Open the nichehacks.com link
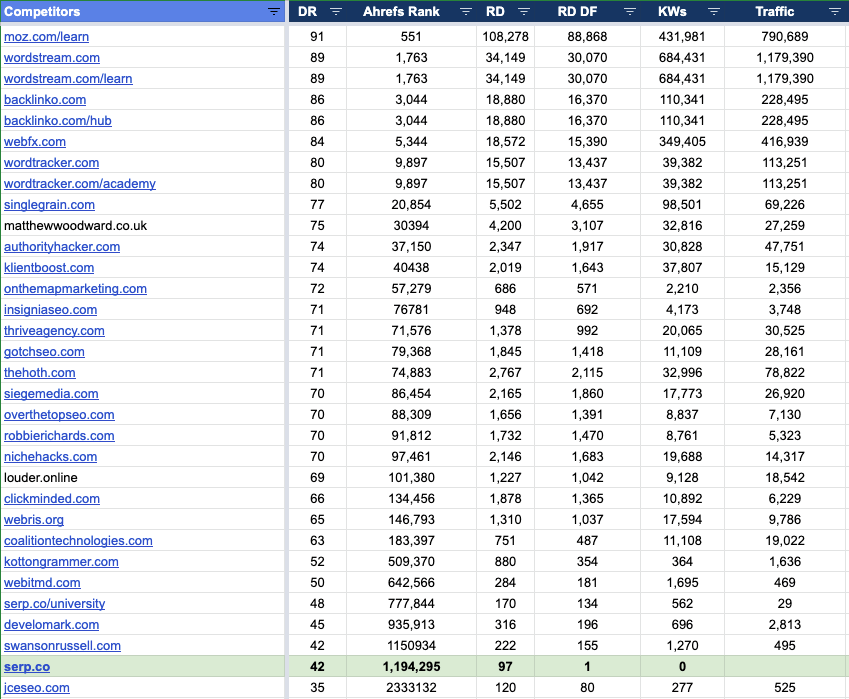Screen dimensions: 849x699 [x=50, y=457]
